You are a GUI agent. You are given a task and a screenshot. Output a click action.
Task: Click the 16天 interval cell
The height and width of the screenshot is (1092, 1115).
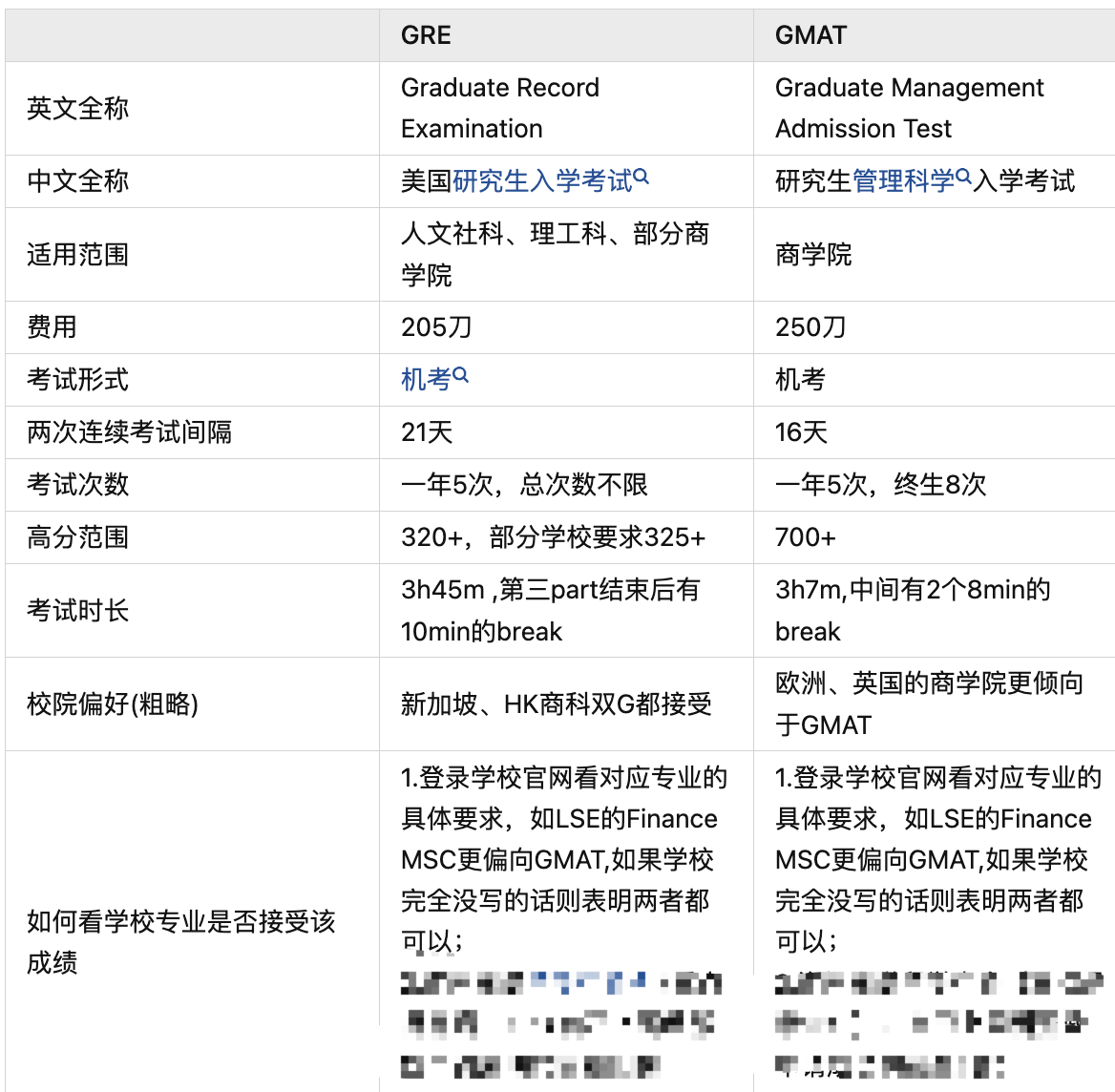801,432
